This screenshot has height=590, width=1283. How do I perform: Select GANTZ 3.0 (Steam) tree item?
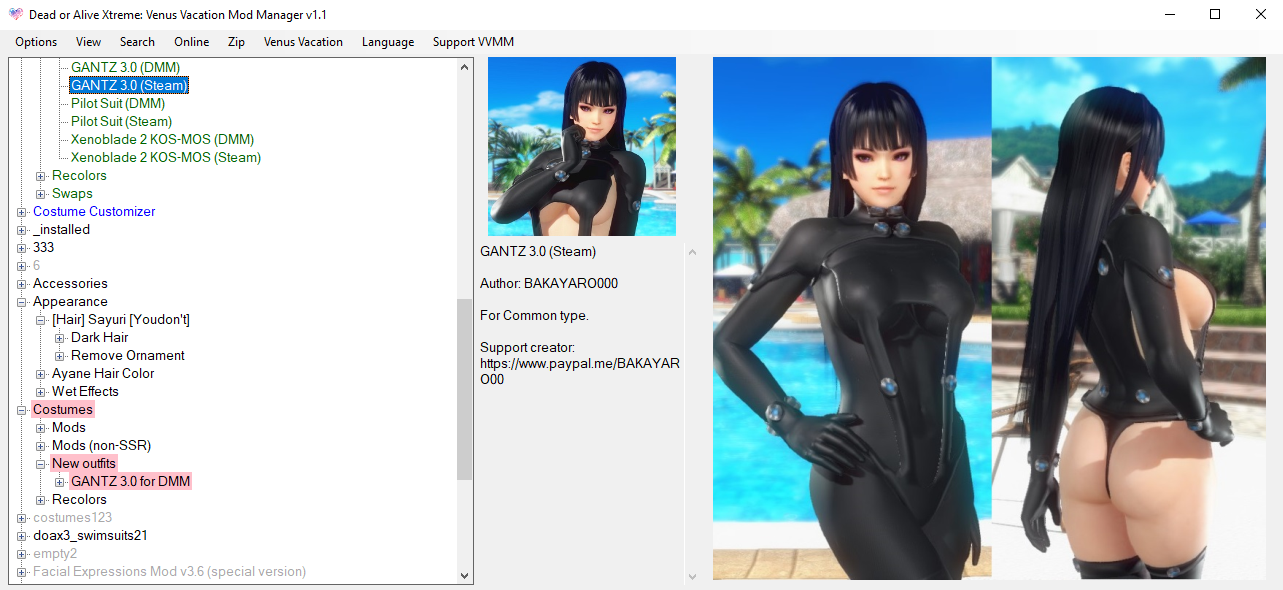coord(129,85)
